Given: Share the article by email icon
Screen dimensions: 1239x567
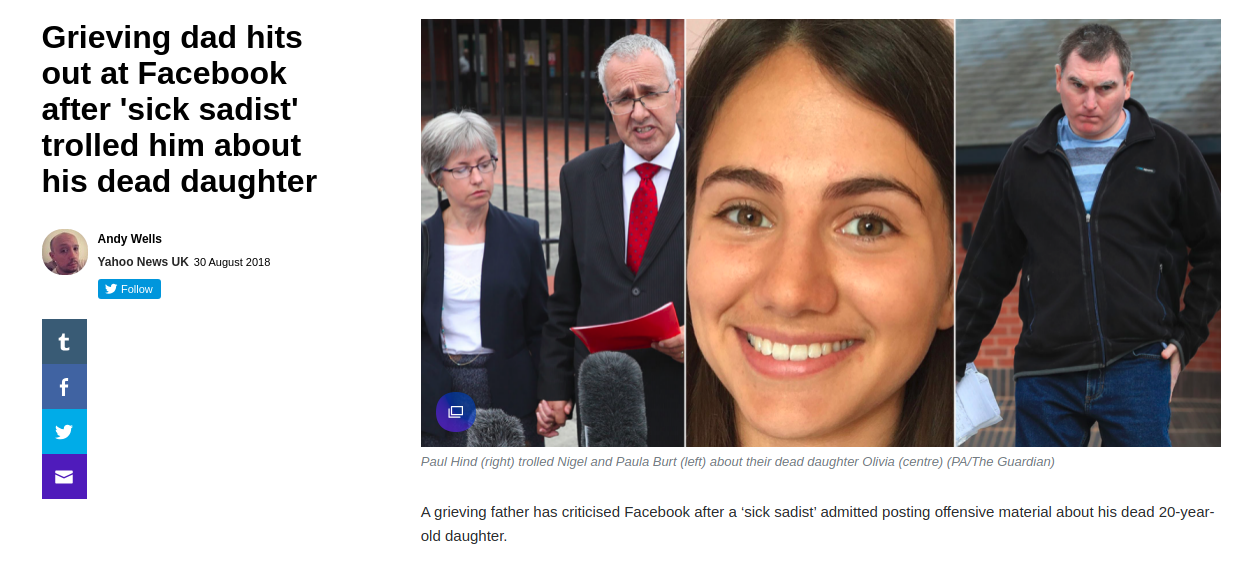Looking at the screenshot, I should point(64,477).
